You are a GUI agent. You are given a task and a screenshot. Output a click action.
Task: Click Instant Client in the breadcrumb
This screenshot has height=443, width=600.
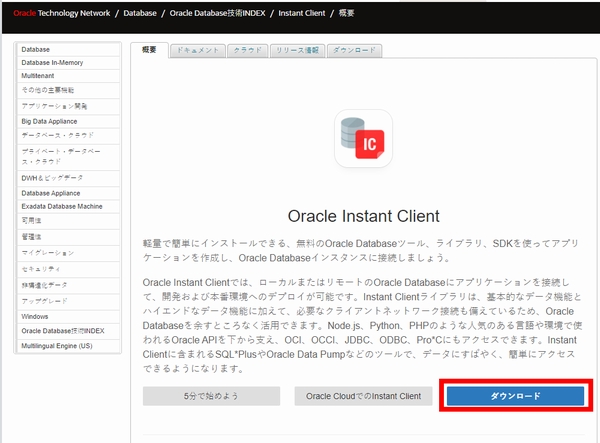[x=302, y=13]
